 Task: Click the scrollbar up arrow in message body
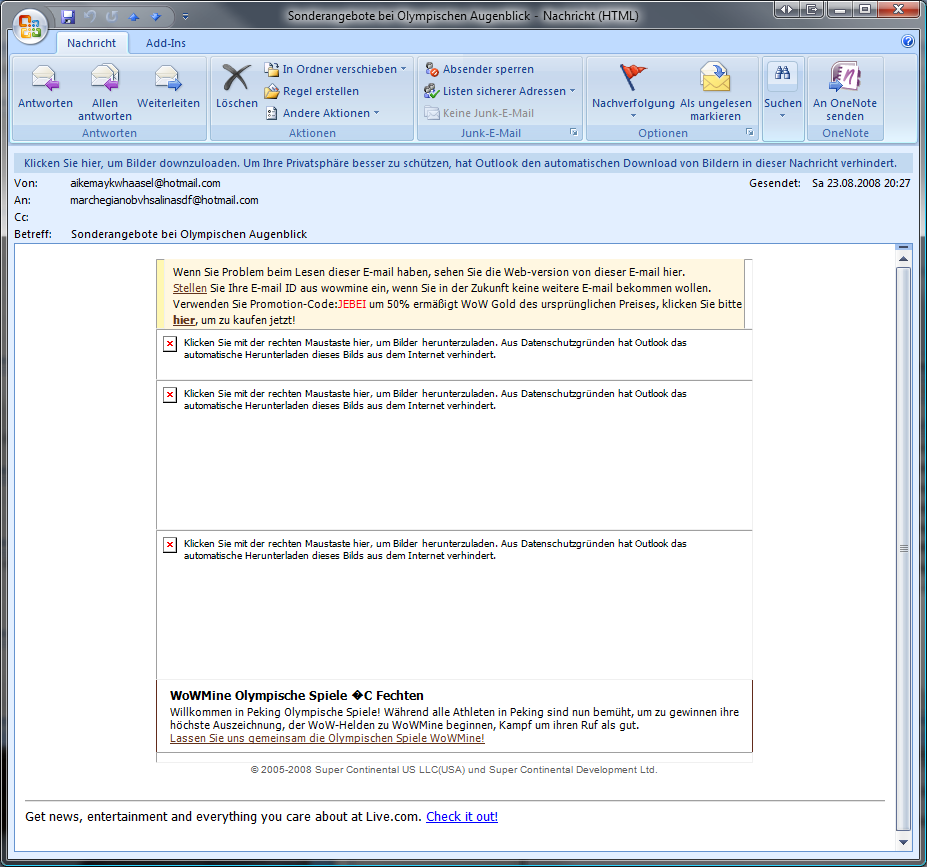pyautogui.click(x=903, y=259)
